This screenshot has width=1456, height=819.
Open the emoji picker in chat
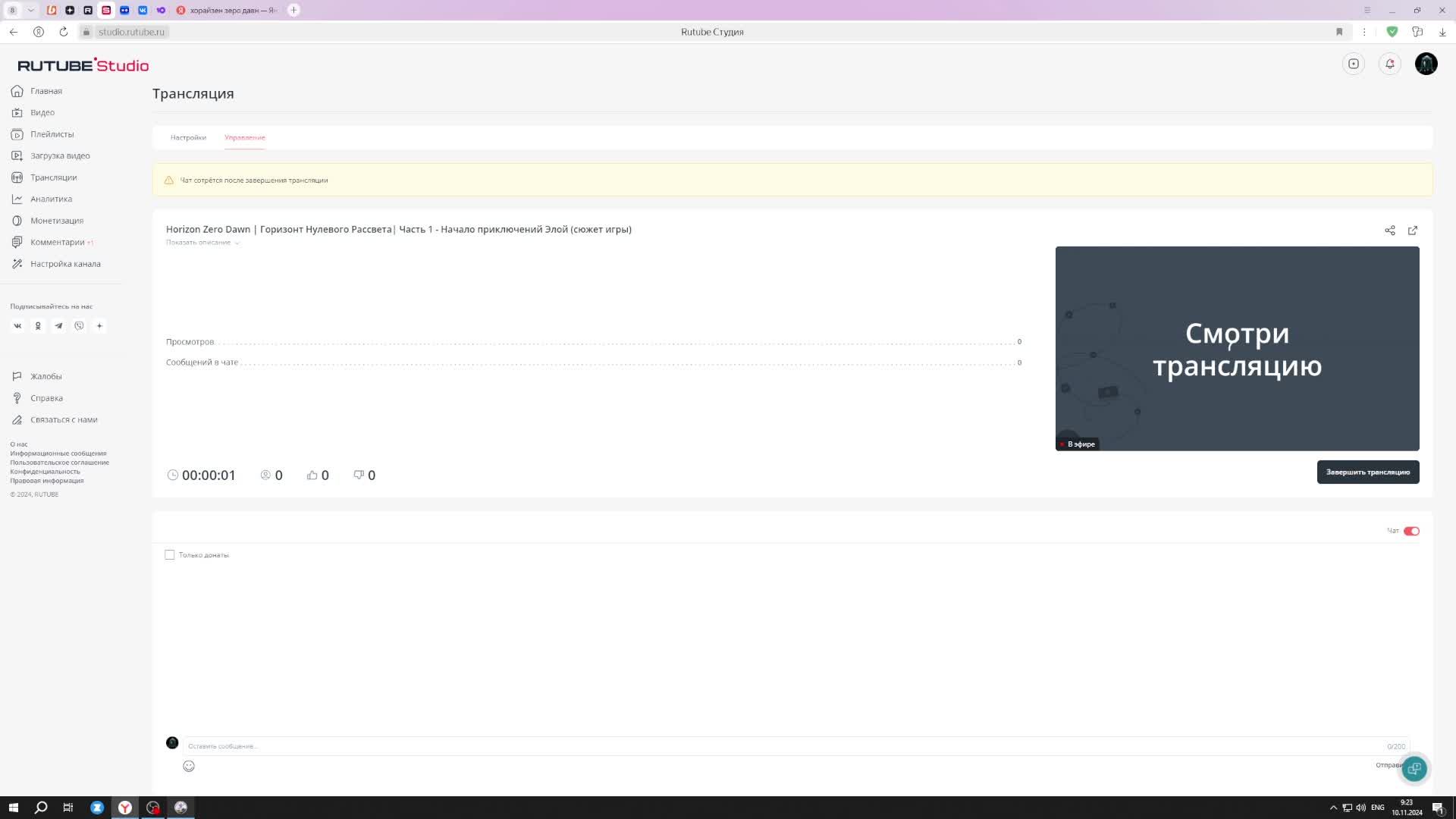189,766
